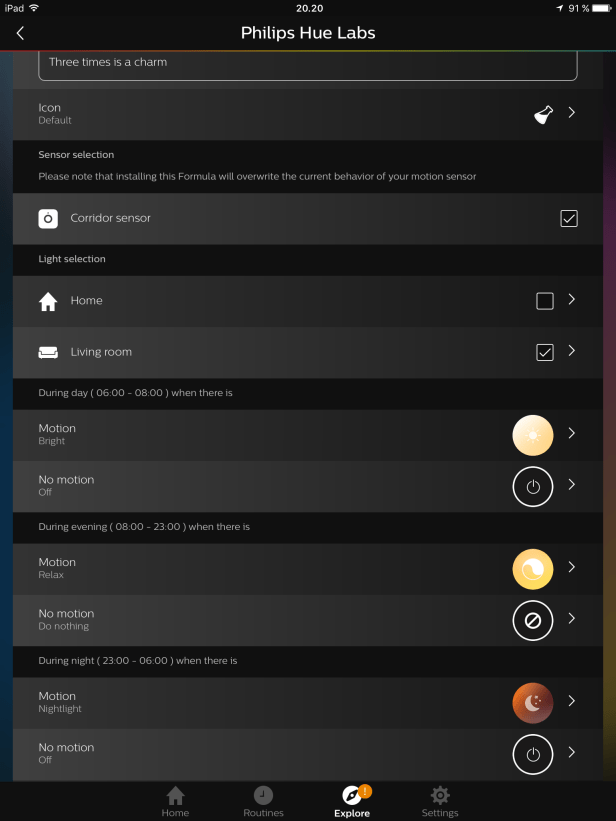This screenshot has width=616, height=821.
Task: Open night Motion Nightlight options chevron
Action: pyautogui.click(x=572, y=702)
